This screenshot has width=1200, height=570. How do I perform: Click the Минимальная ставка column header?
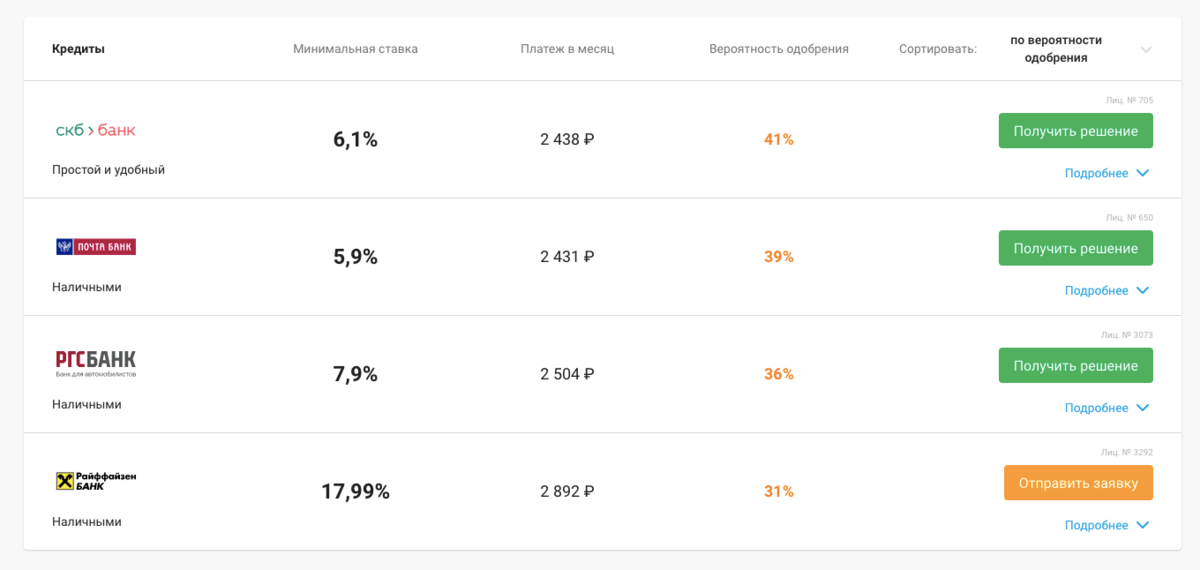(x=356, y=49)
